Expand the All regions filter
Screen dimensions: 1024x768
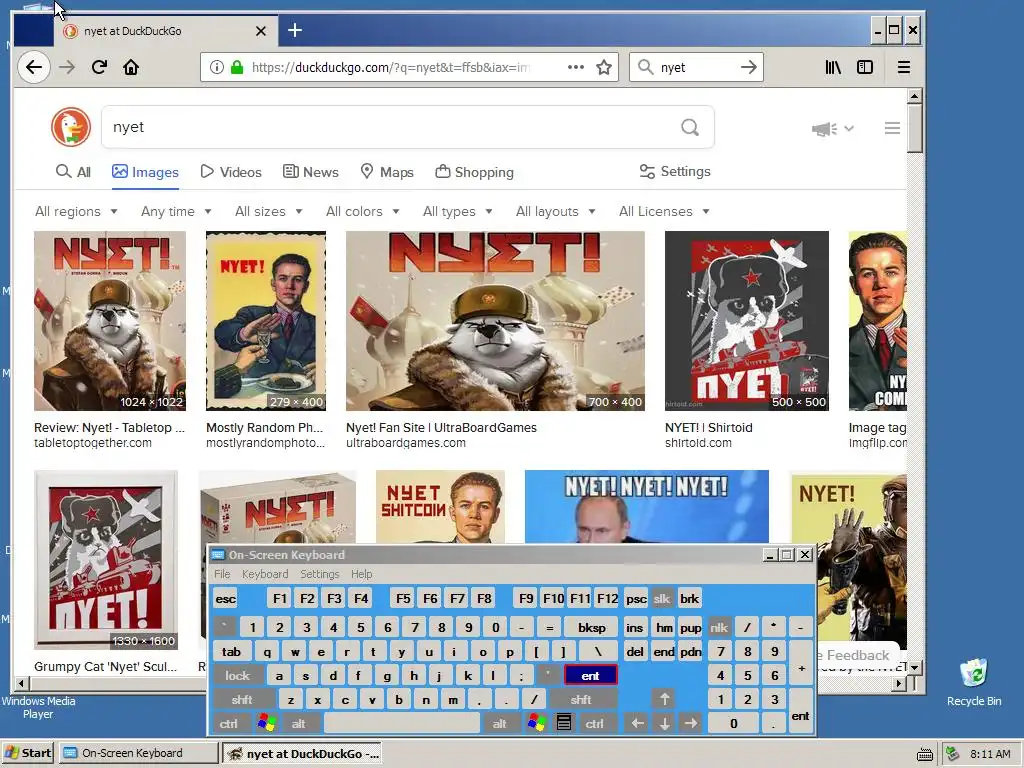click(76, 212)
